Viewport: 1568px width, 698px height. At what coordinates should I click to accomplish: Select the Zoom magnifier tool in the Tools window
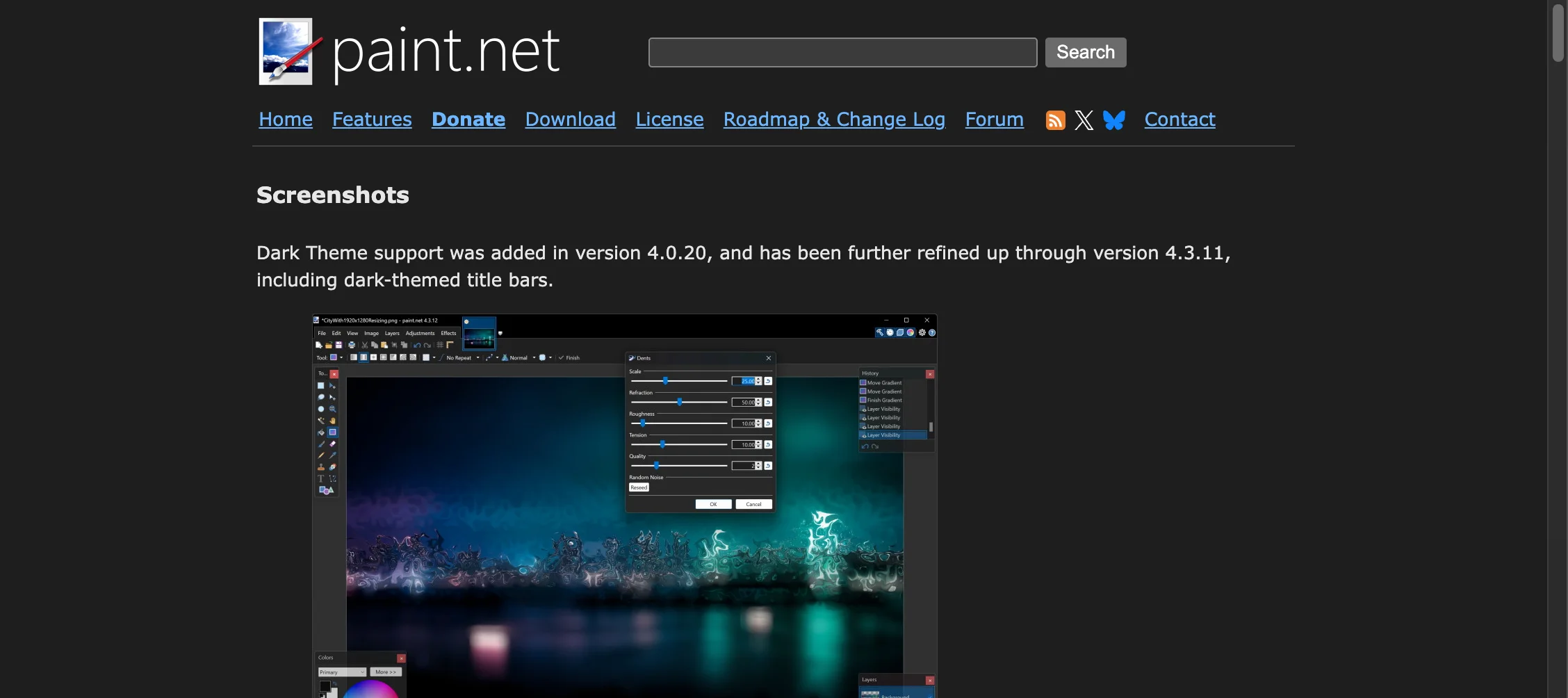point(333,409)
